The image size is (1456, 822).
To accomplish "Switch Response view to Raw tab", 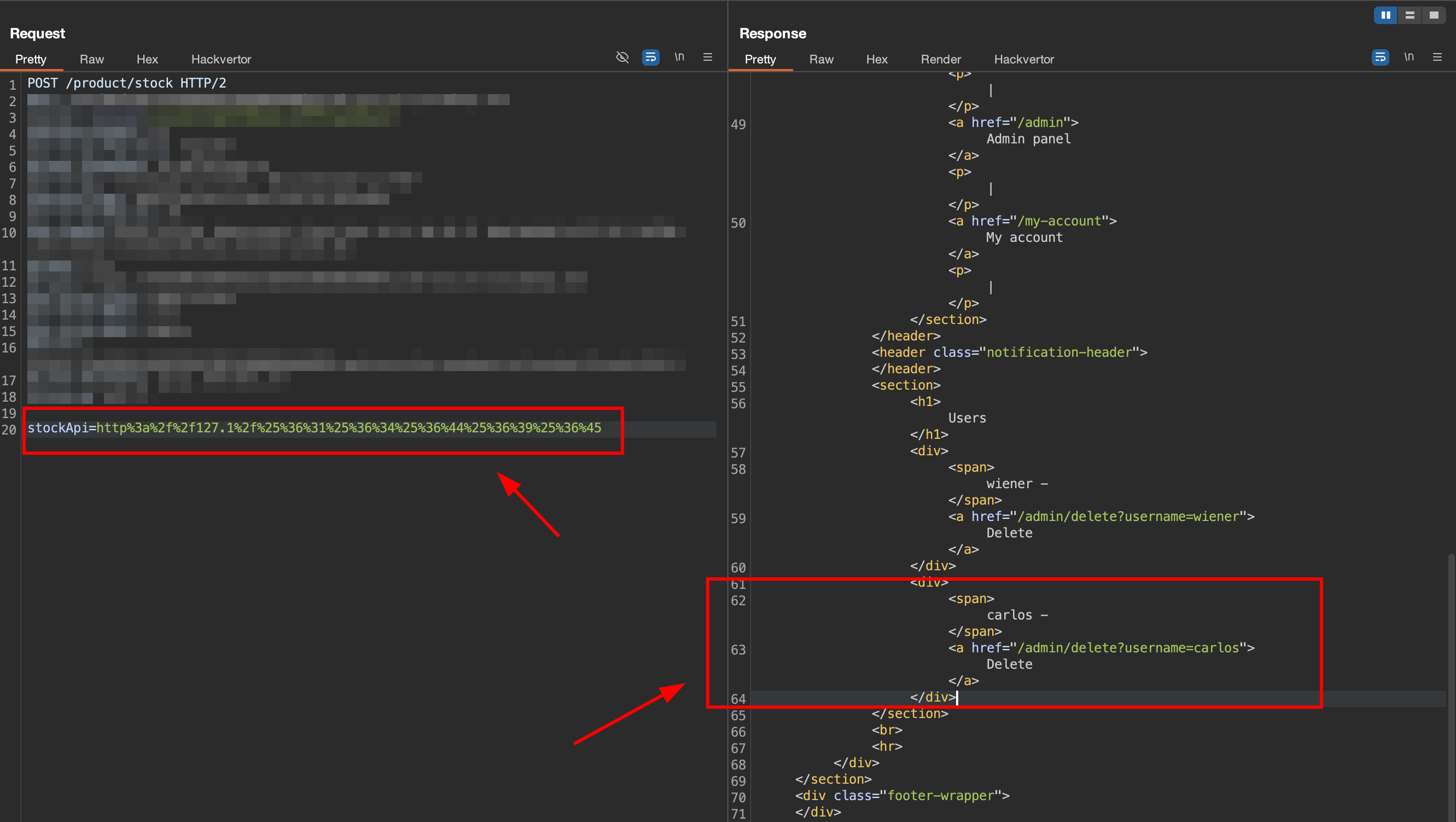I will [822, 60].
